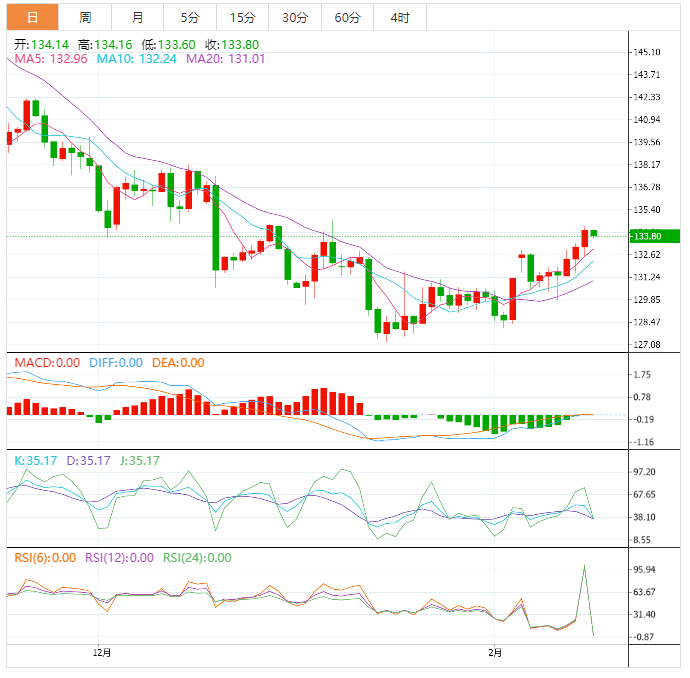Click the RSI(6) indicator label
The width and height of the screenshot is (690, 678).
click(44, 558)
